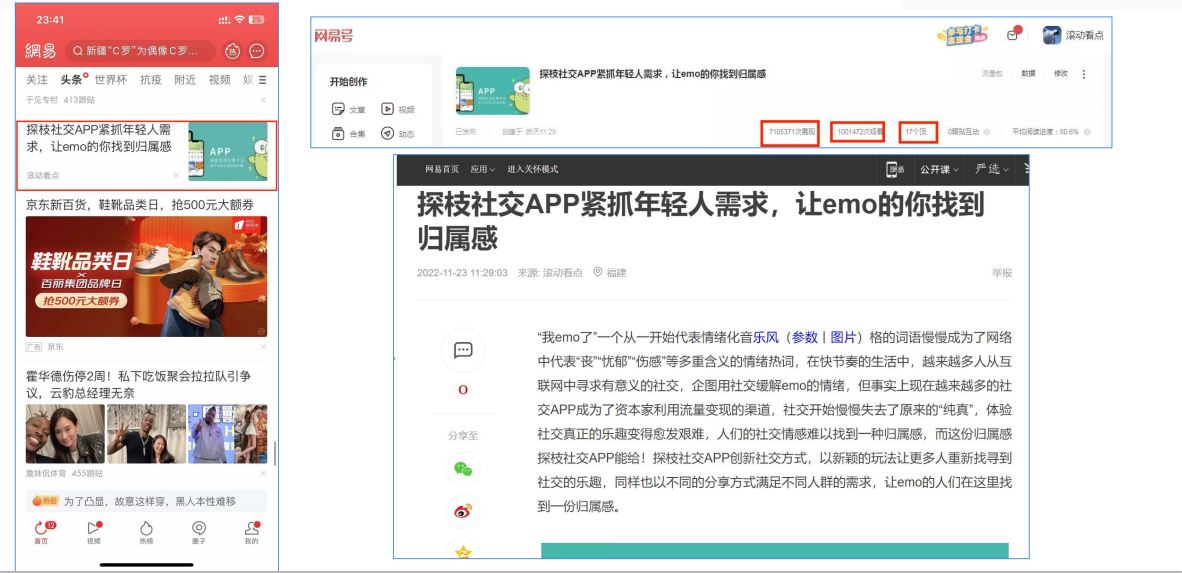Image resolution: width=1182 pixels, height=573 pixels.
Task: Share article via WeChat icon
Action: [x=463, y=468]
